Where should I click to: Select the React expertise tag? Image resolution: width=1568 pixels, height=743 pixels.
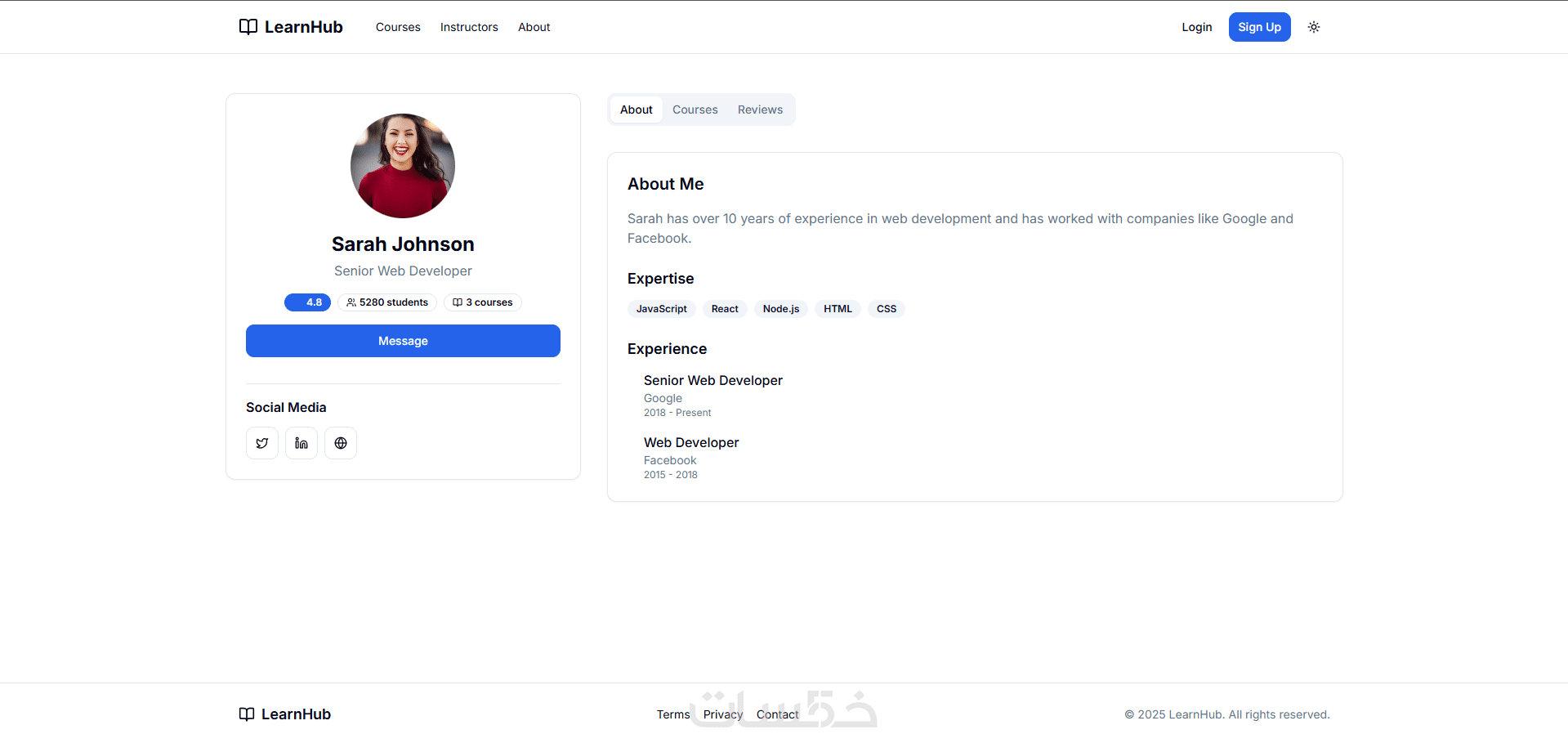coord(725,309)
